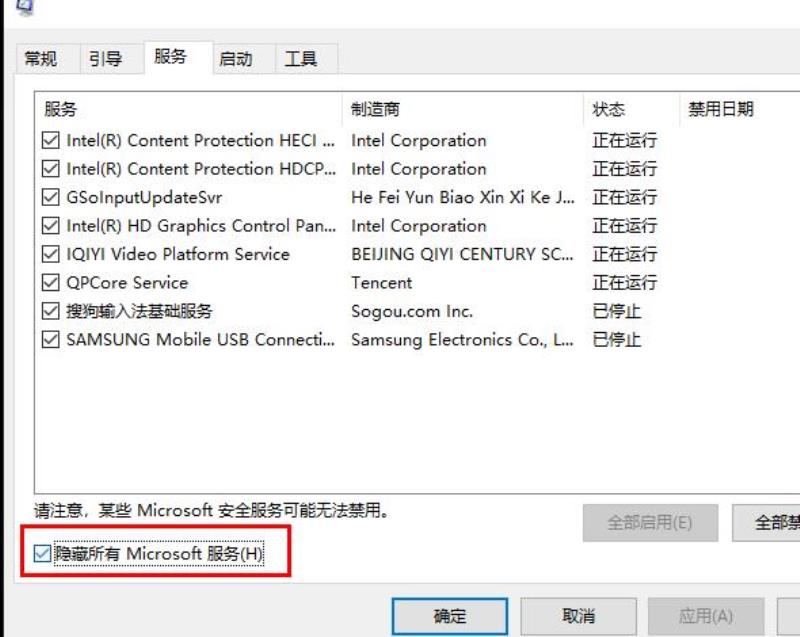Uncheck 搜狗输入法基础服务 checkbox
This screenshot has height=637, width=800.
(x=50, y=311)
